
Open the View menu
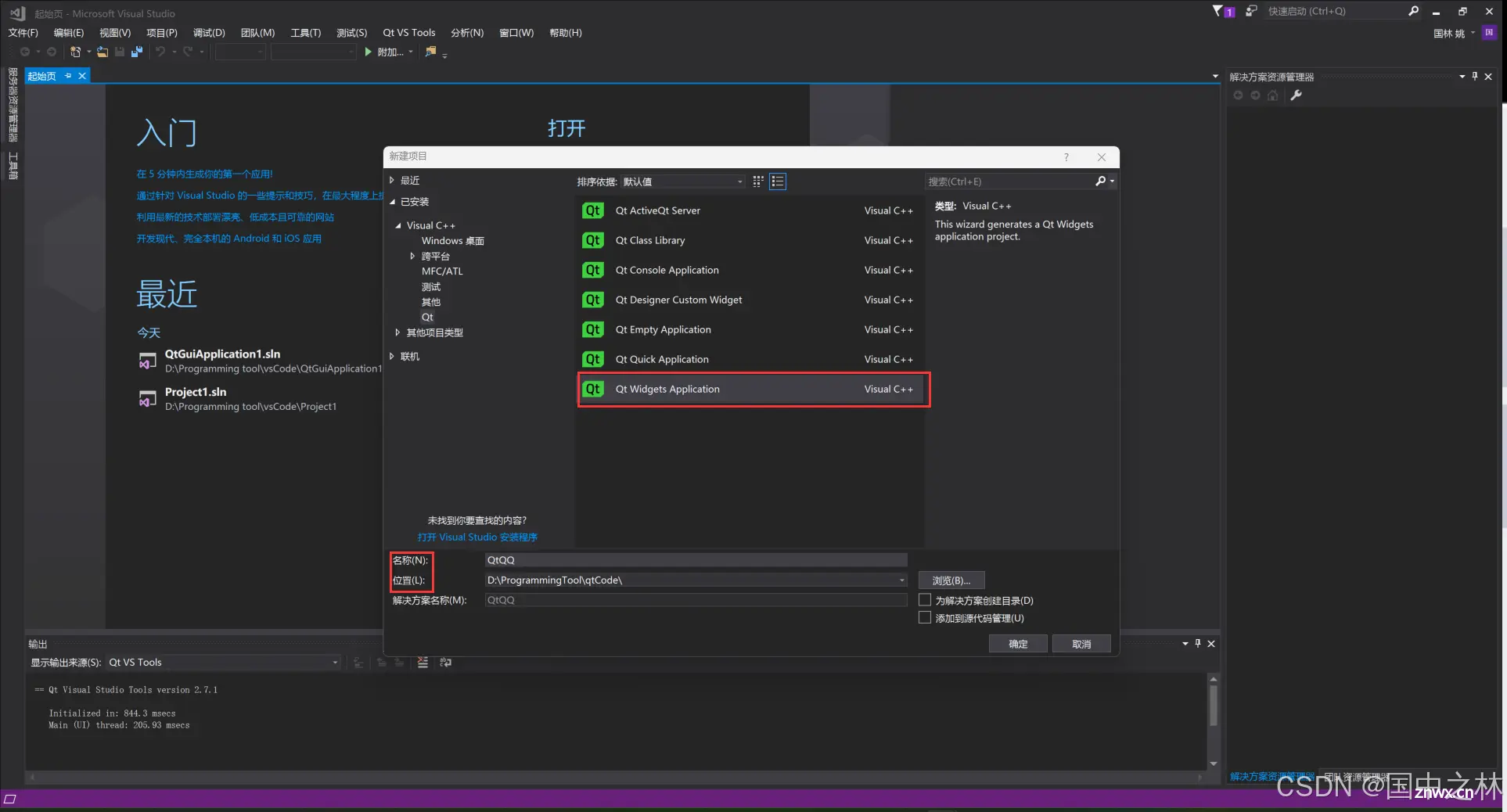[115, 33]
